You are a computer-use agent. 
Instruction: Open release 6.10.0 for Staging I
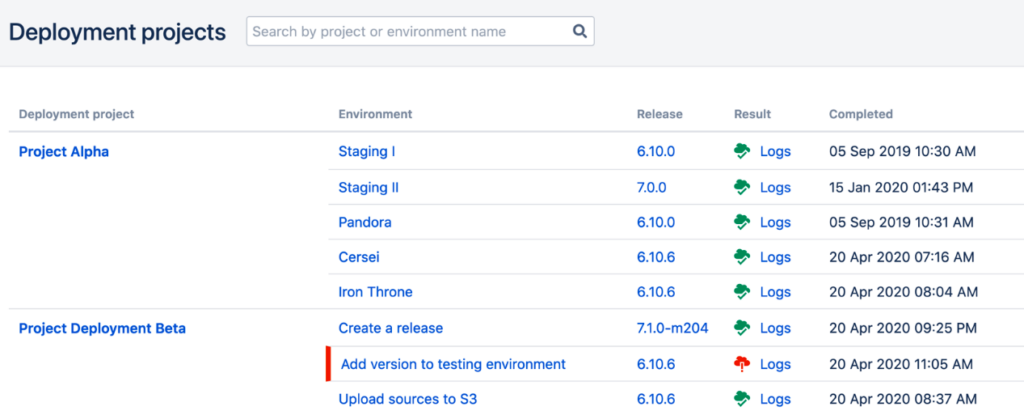coord(656,152)
